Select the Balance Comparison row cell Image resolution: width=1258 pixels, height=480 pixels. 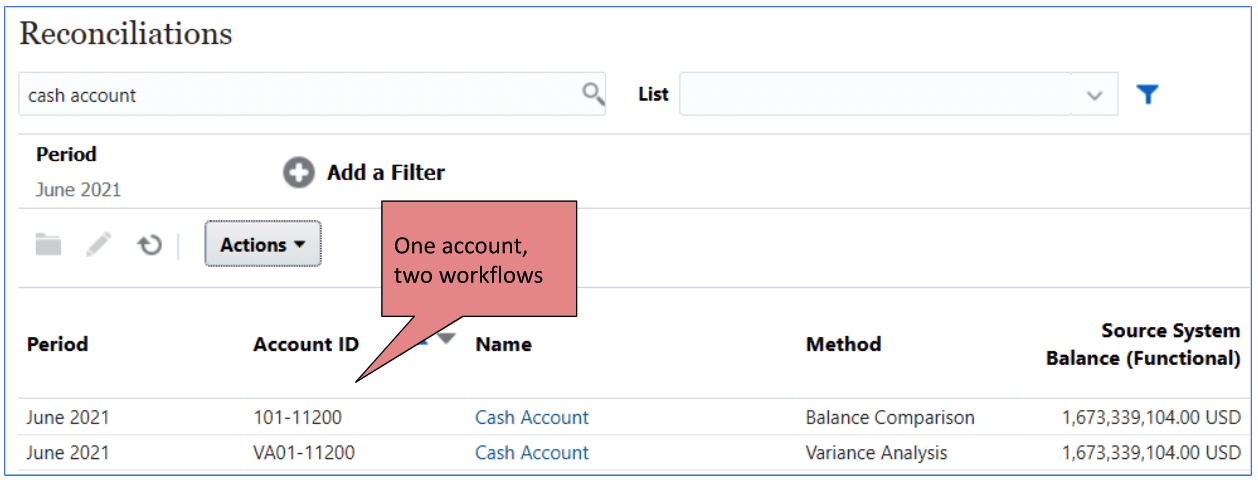click(x=890, y=417)
